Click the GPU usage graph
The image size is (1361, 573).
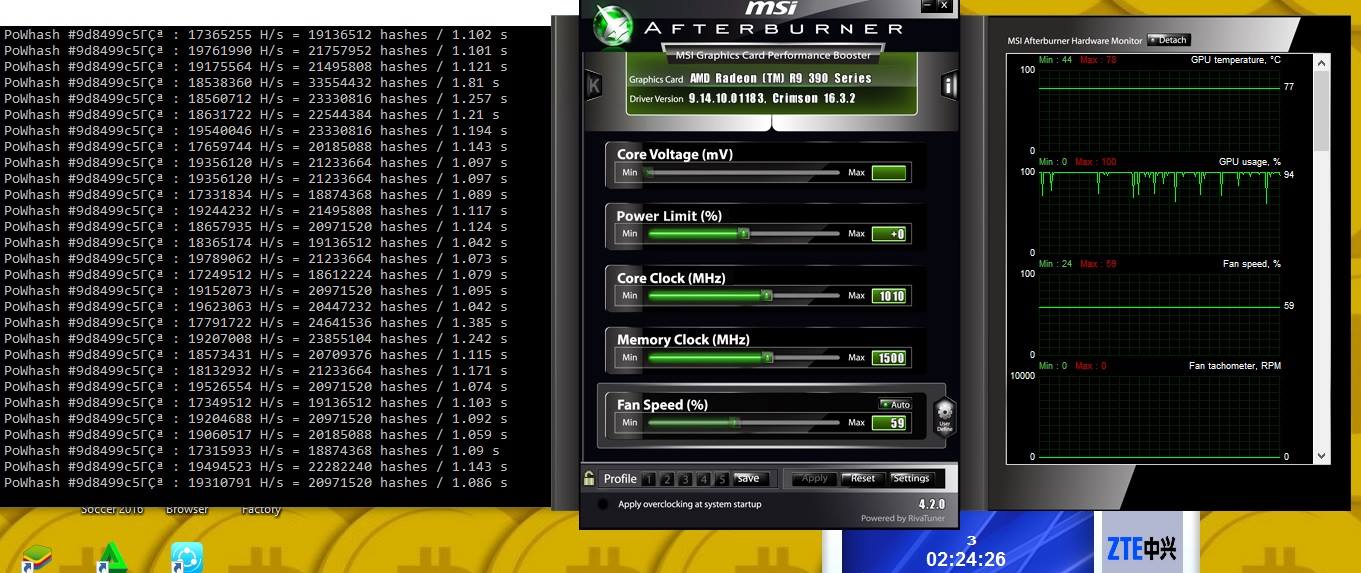(1160, 212)
